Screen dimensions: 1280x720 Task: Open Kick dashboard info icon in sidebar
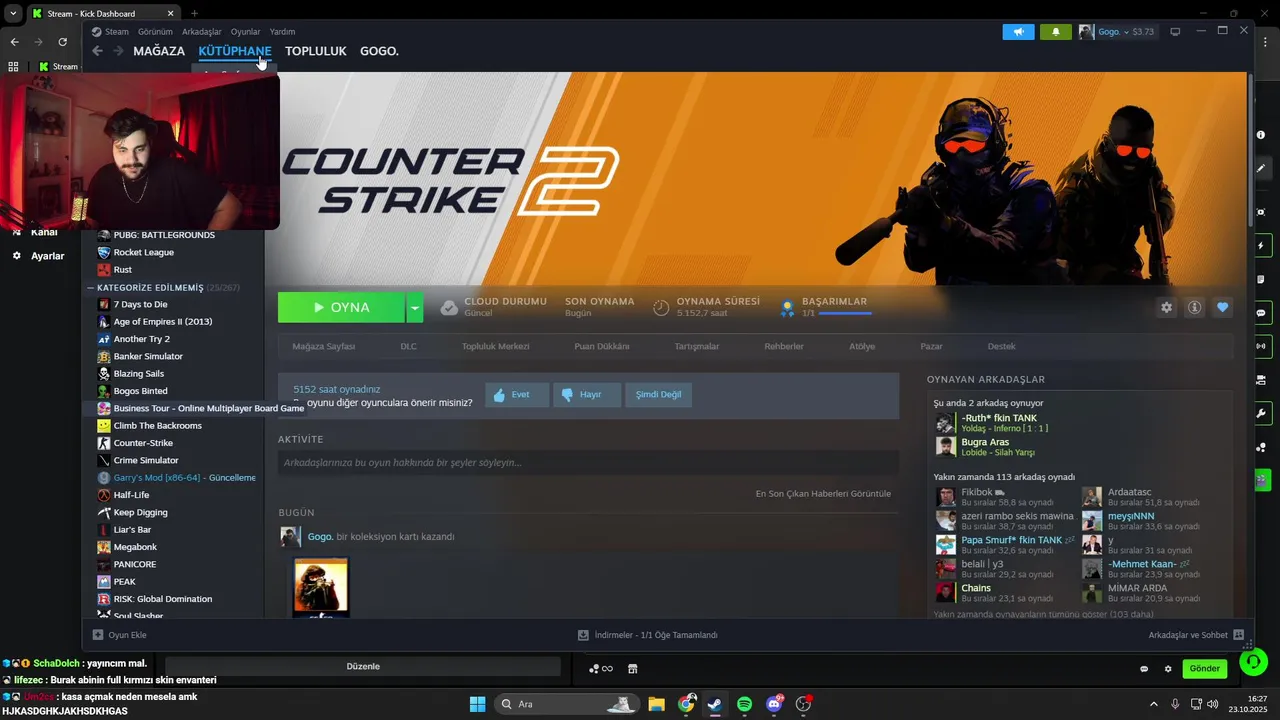click(1260, 135)
